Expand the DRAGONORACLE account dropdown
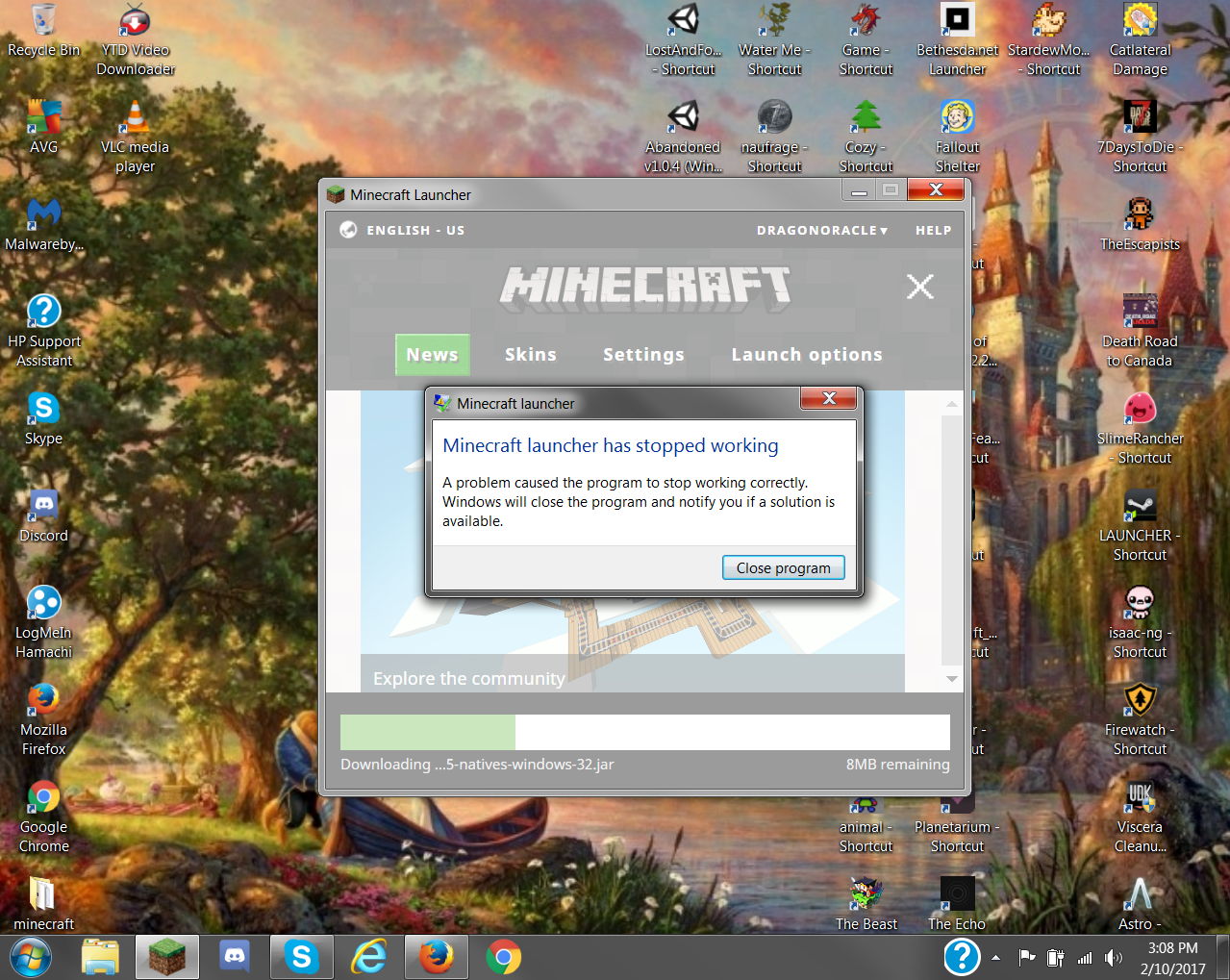Image resolution: width=1230 pixels, height=980 pixels. click(x=822, y=231)
